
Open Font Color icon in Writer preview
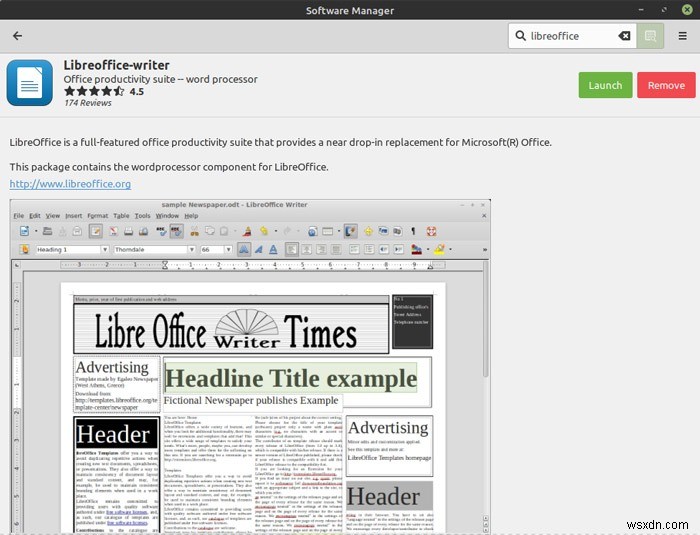[x=416, y=250]
